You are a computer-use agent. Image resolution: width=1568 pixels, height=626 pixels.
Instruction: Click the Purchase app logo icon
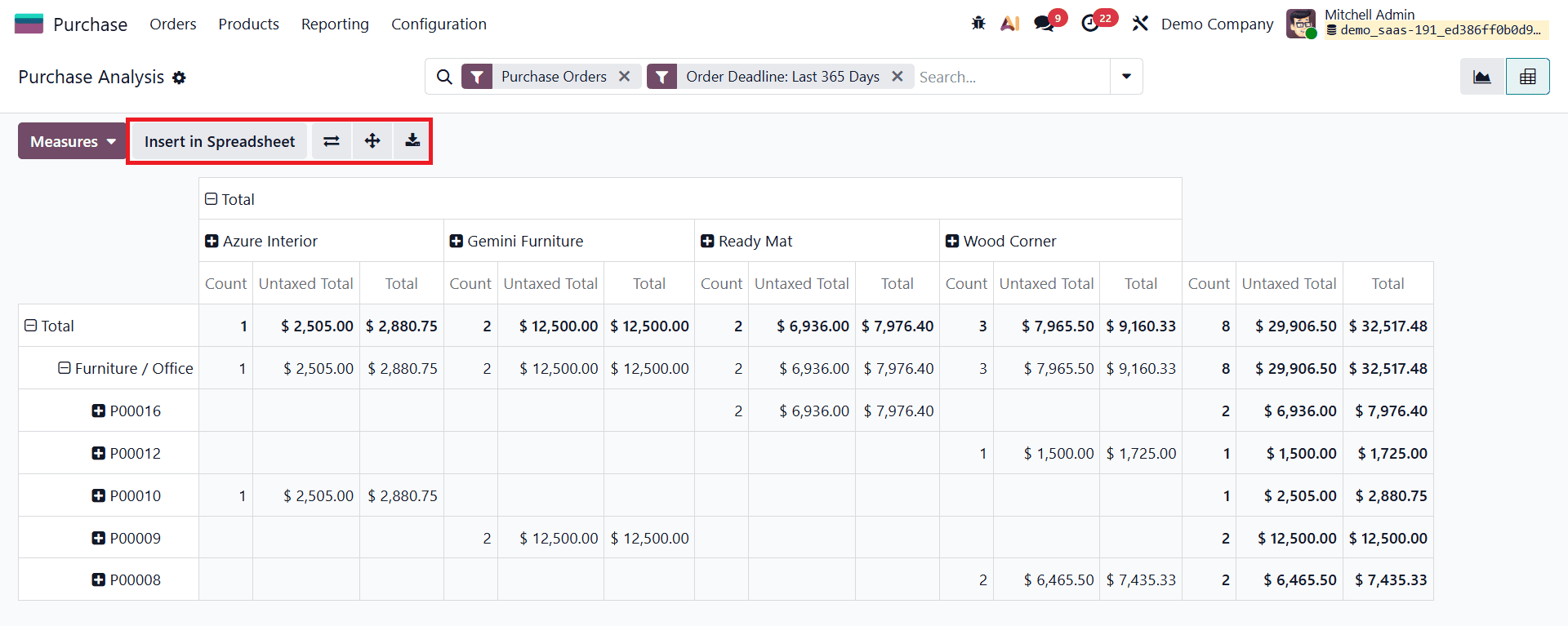(29, 24)
